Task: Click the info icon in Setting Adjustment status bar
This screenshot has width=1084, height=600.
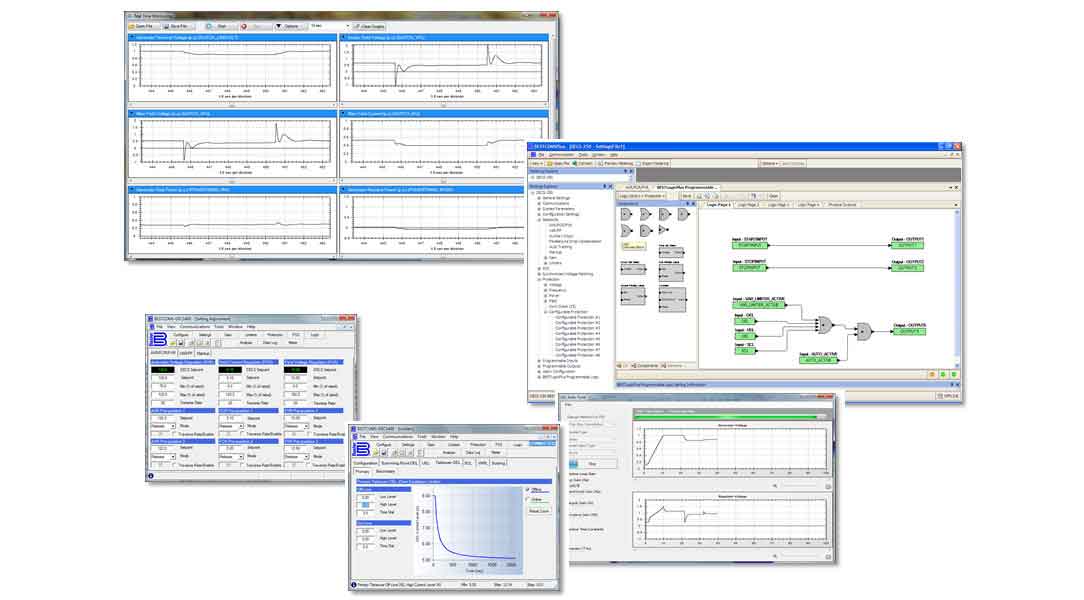Action: pos(151,476)
